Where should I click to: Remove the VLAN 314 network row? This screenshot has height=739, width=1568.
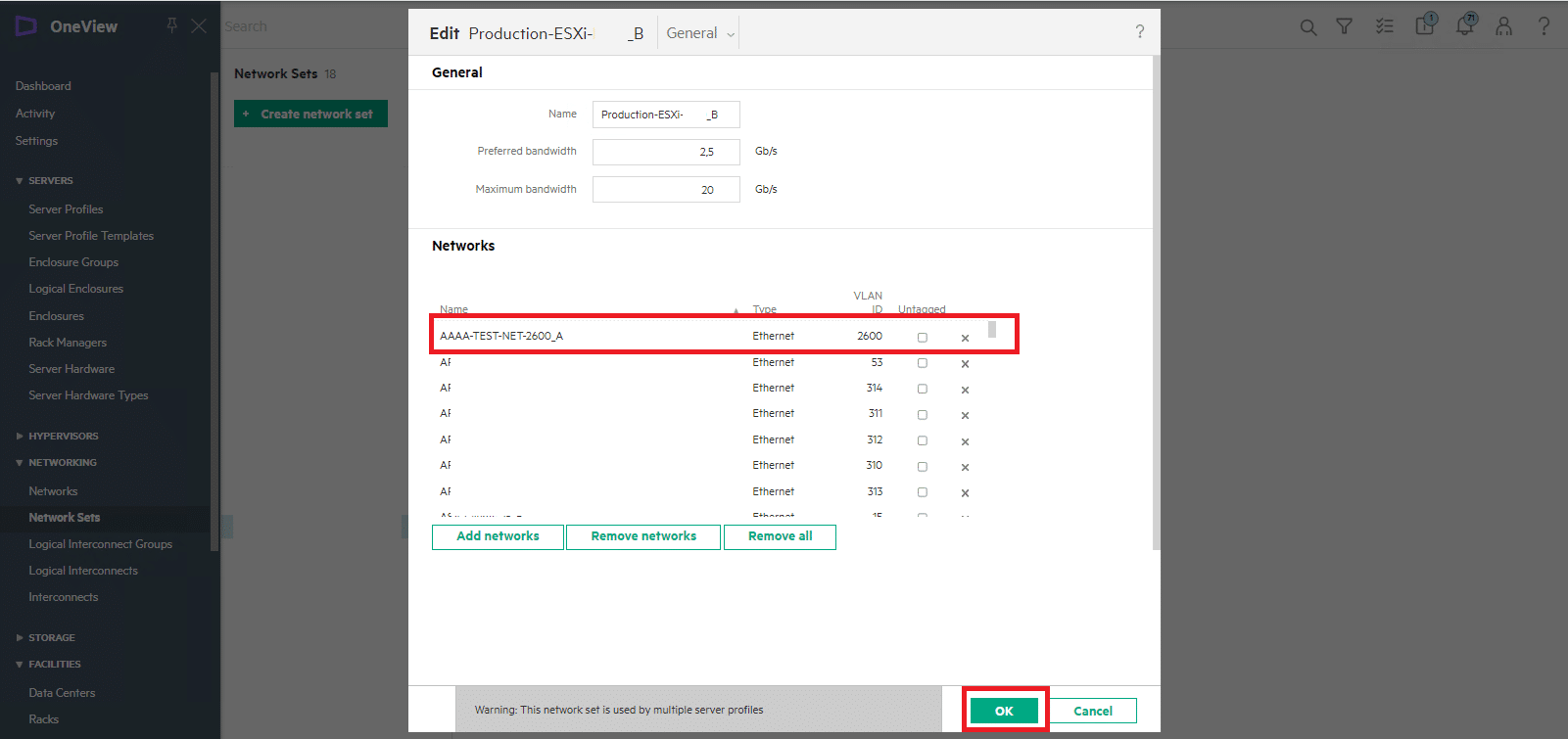(965, 390)
